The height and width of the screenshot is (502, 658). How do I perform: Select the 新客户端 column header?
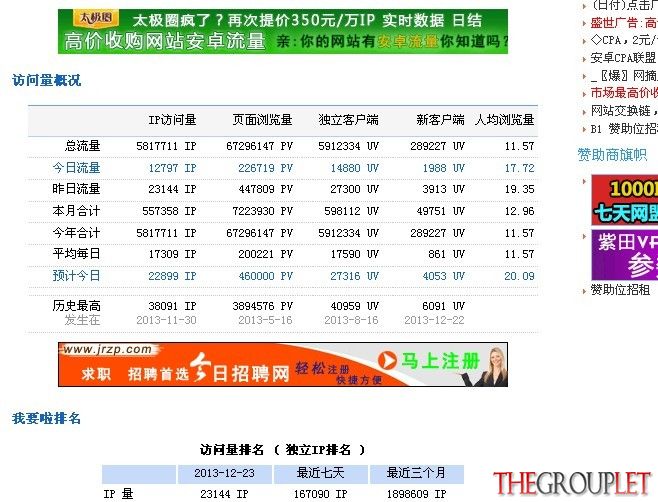[x=440, y=120]
